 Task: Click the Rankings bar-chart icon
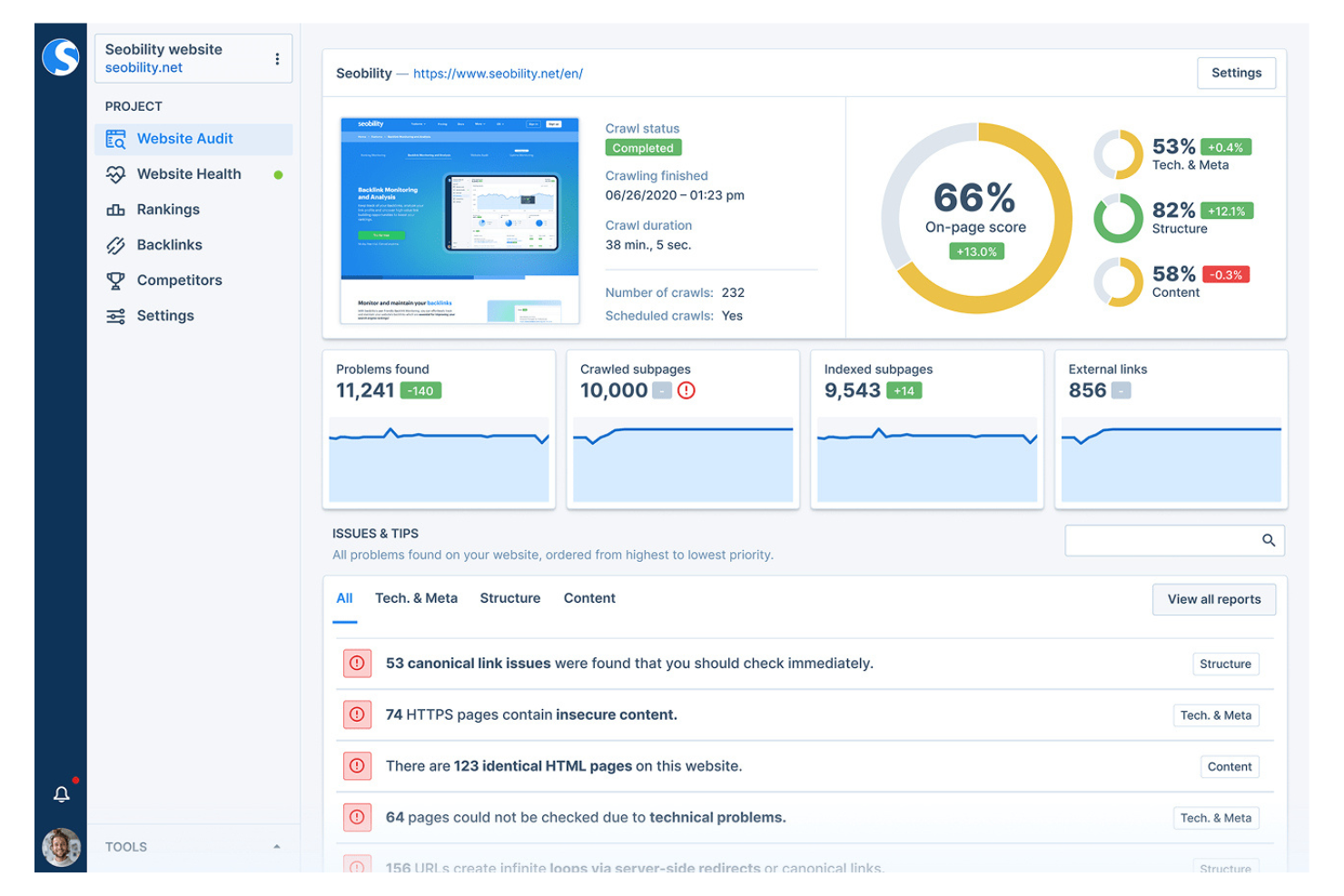point(115,209)
